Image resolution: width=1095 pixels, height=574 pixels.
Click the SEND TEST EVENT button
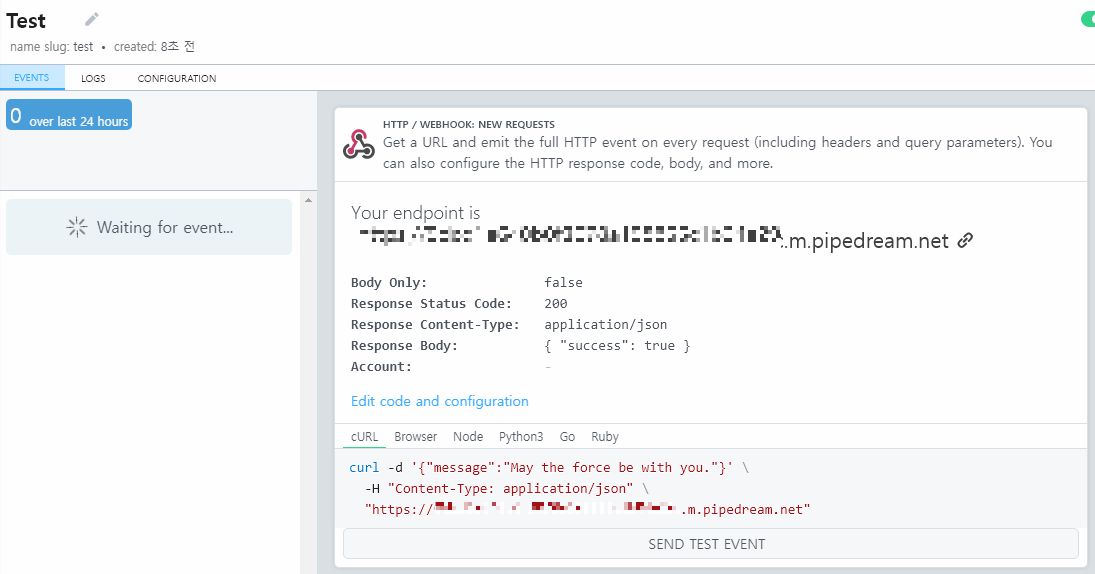coord(711,544)
